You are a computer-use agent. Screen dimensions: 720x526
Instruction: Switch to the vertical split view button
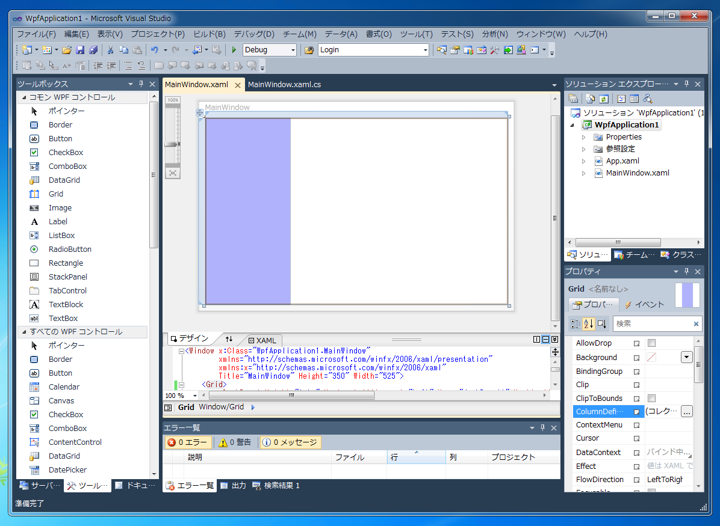(536, 340)
